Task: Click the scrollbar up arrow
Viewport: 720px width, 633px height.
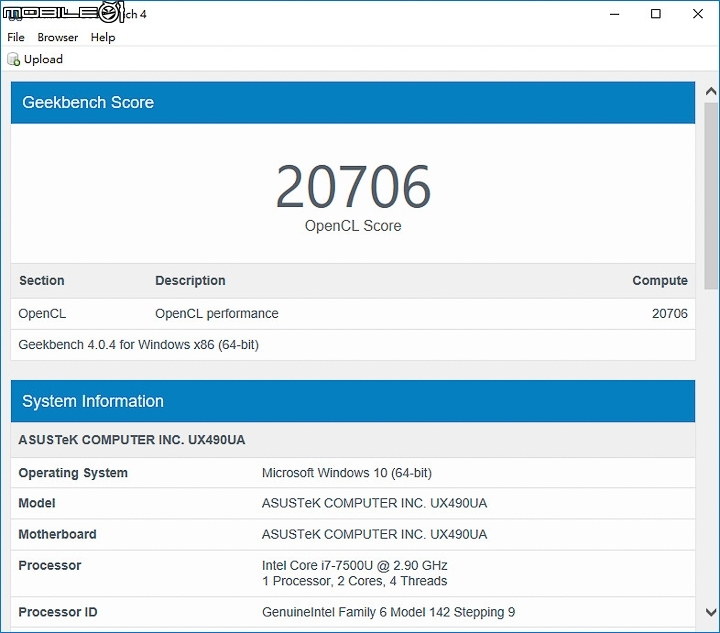Action: (x=711, y=91)
